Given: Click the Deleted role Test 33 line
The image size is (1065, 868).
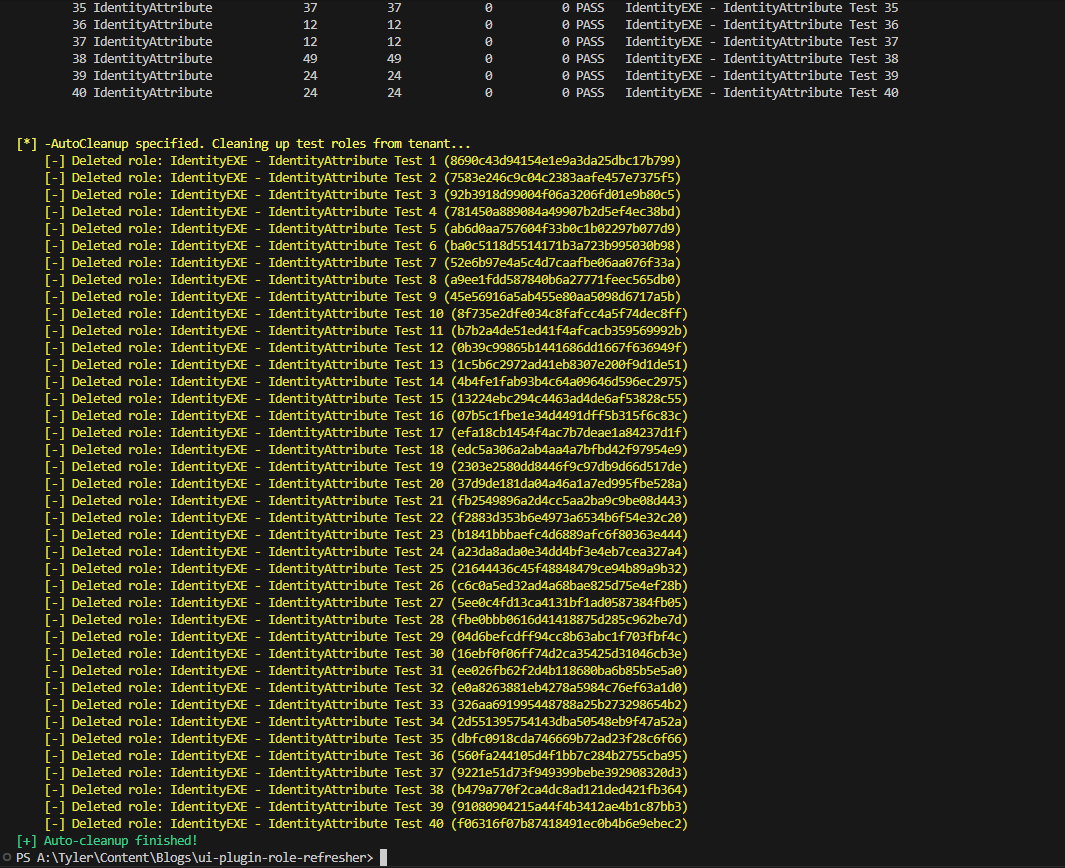Looking at the screenshot, I should [x=366, y=704].
